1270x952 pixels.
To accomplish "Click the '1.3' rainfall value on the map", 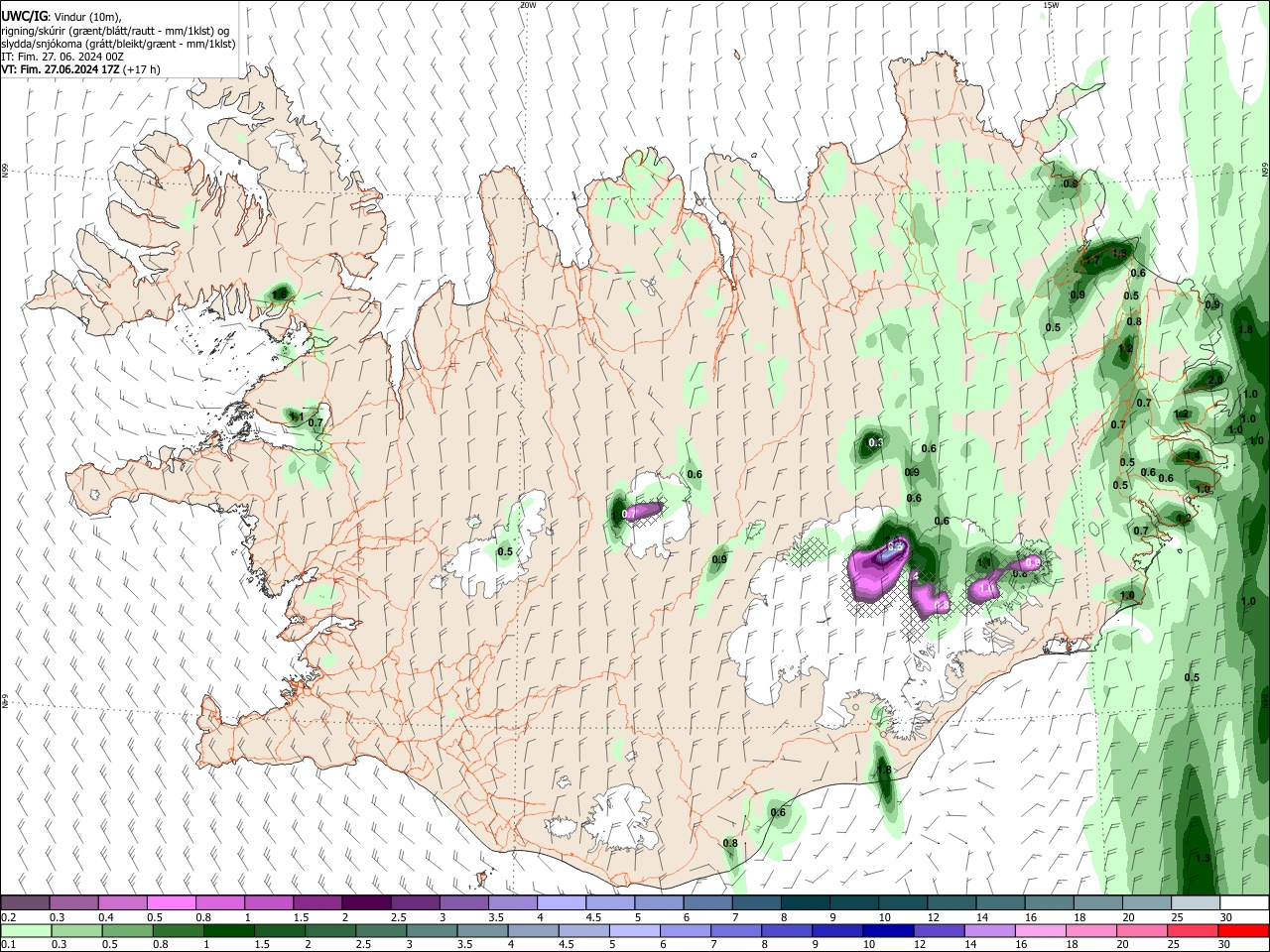I will click(1203, 858).
